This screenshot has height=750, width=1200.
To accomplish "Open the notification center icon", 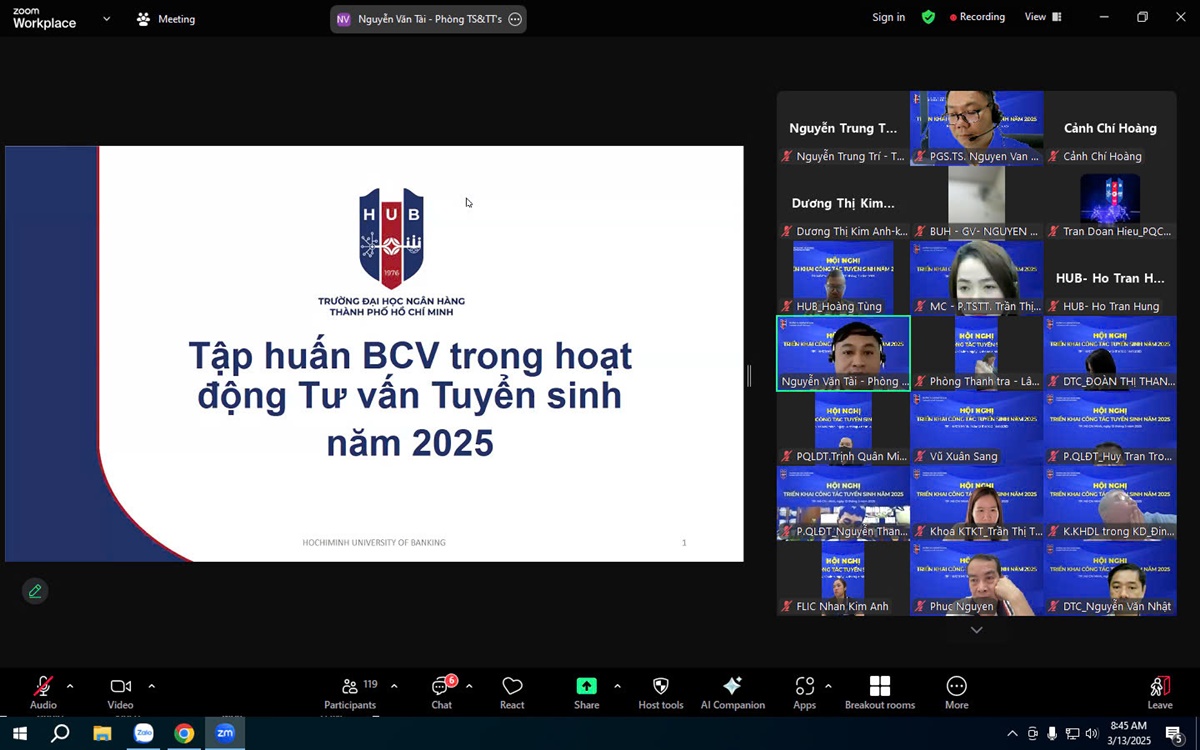I will click(1174, 733).
